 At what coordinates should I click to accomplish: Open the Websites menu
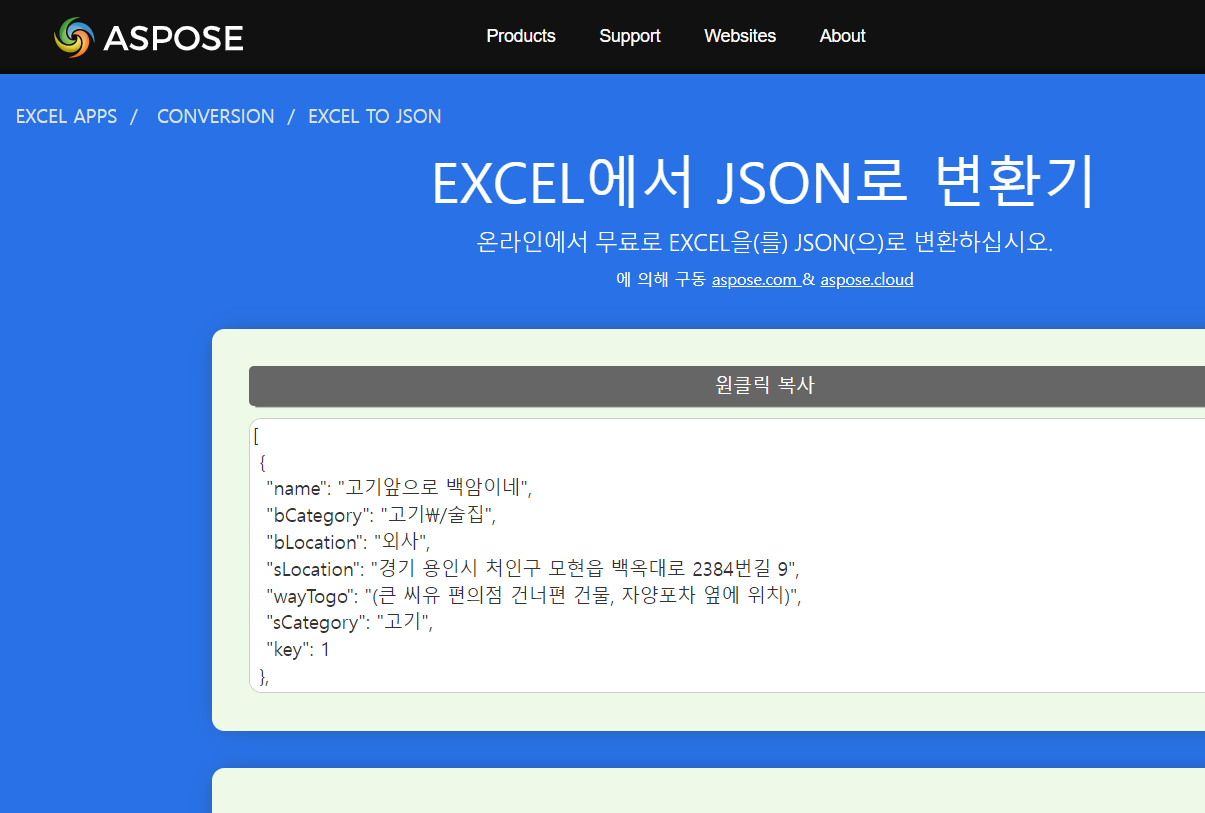[740, 36]
